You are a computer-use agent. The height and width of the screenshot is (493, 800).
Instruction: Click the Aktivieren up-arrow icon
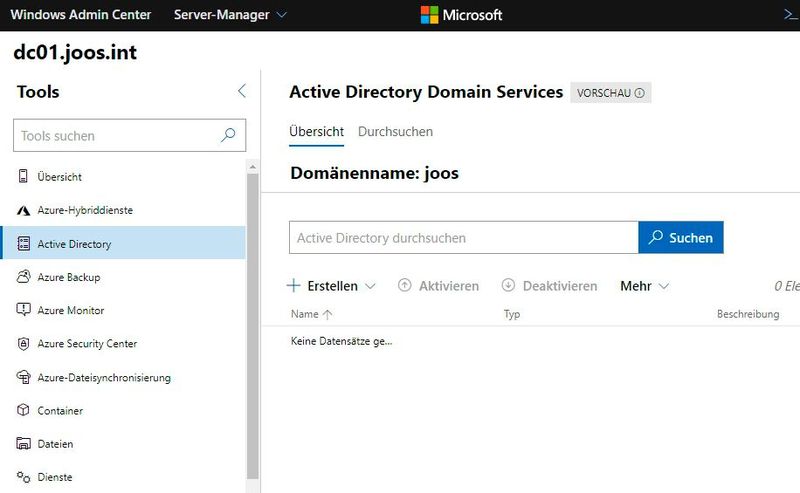coord(405,285)
